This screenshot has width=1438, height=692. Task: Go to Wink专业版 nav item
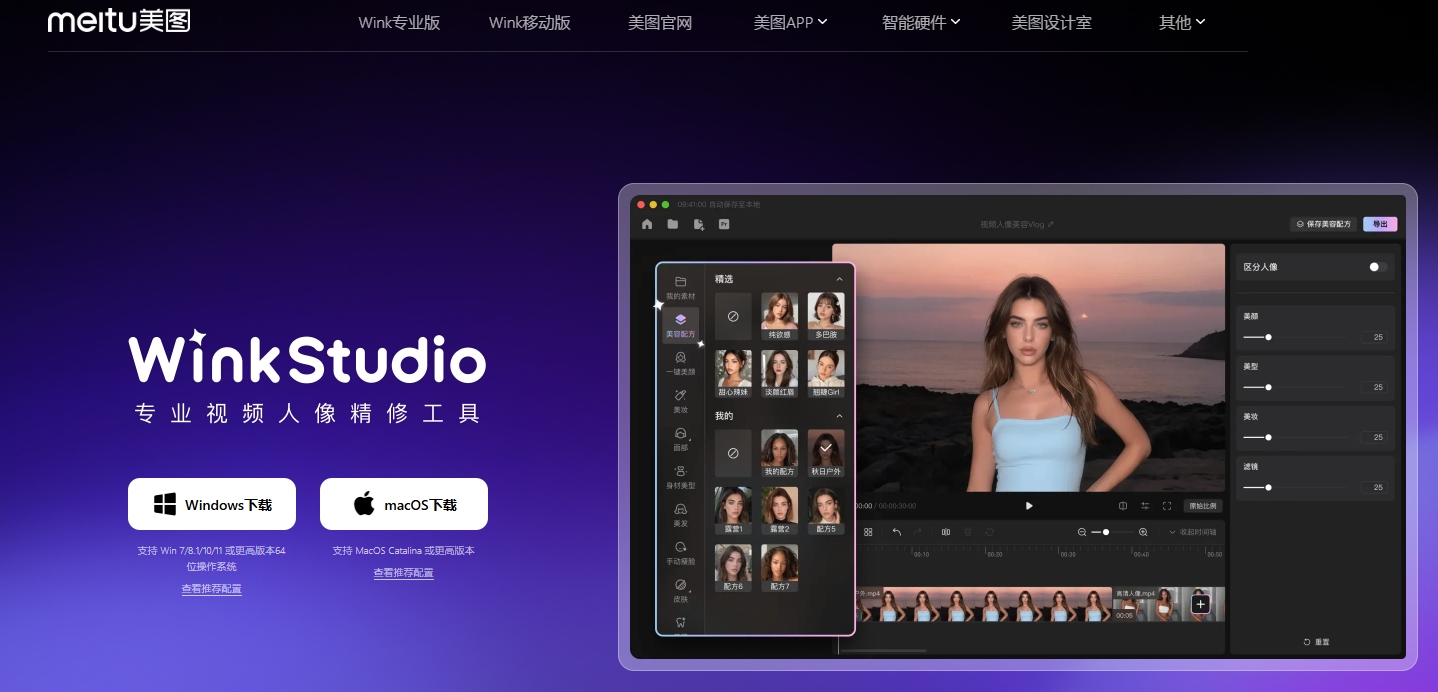[399, 22]
